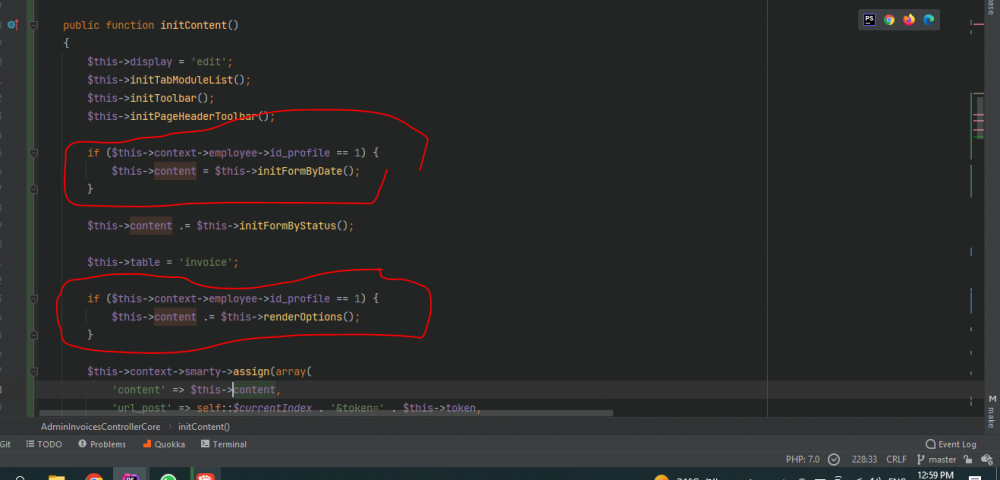Click initContent() breadcrumb
1000x480 pixels.
click(x=204, y=427)
